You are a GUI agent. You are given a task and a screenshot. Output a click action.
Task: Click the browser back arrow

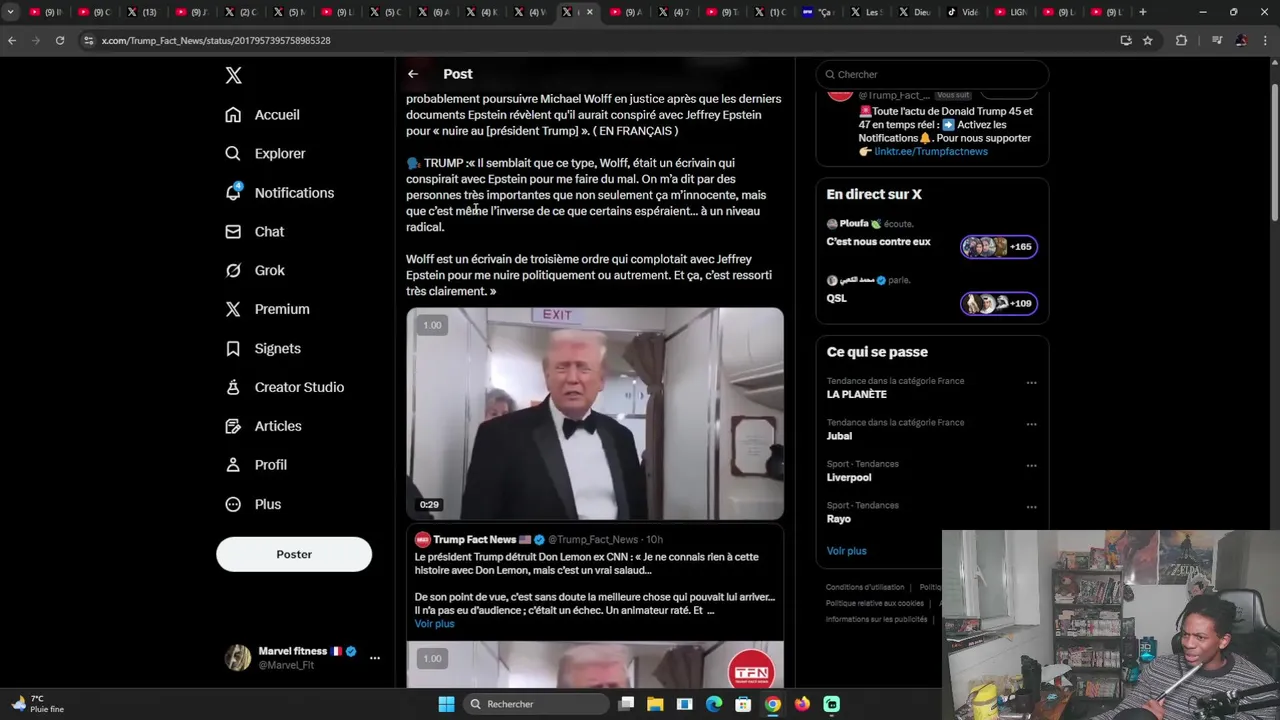[x=12, y=40]
